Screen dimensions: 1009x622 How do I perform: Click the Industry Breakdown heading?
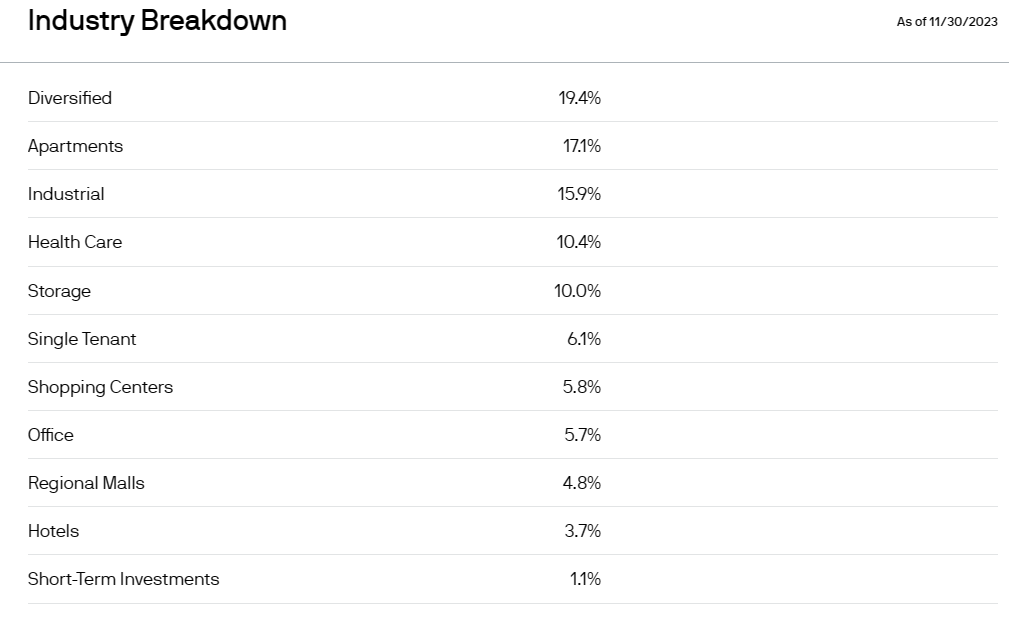click(157, 21)
